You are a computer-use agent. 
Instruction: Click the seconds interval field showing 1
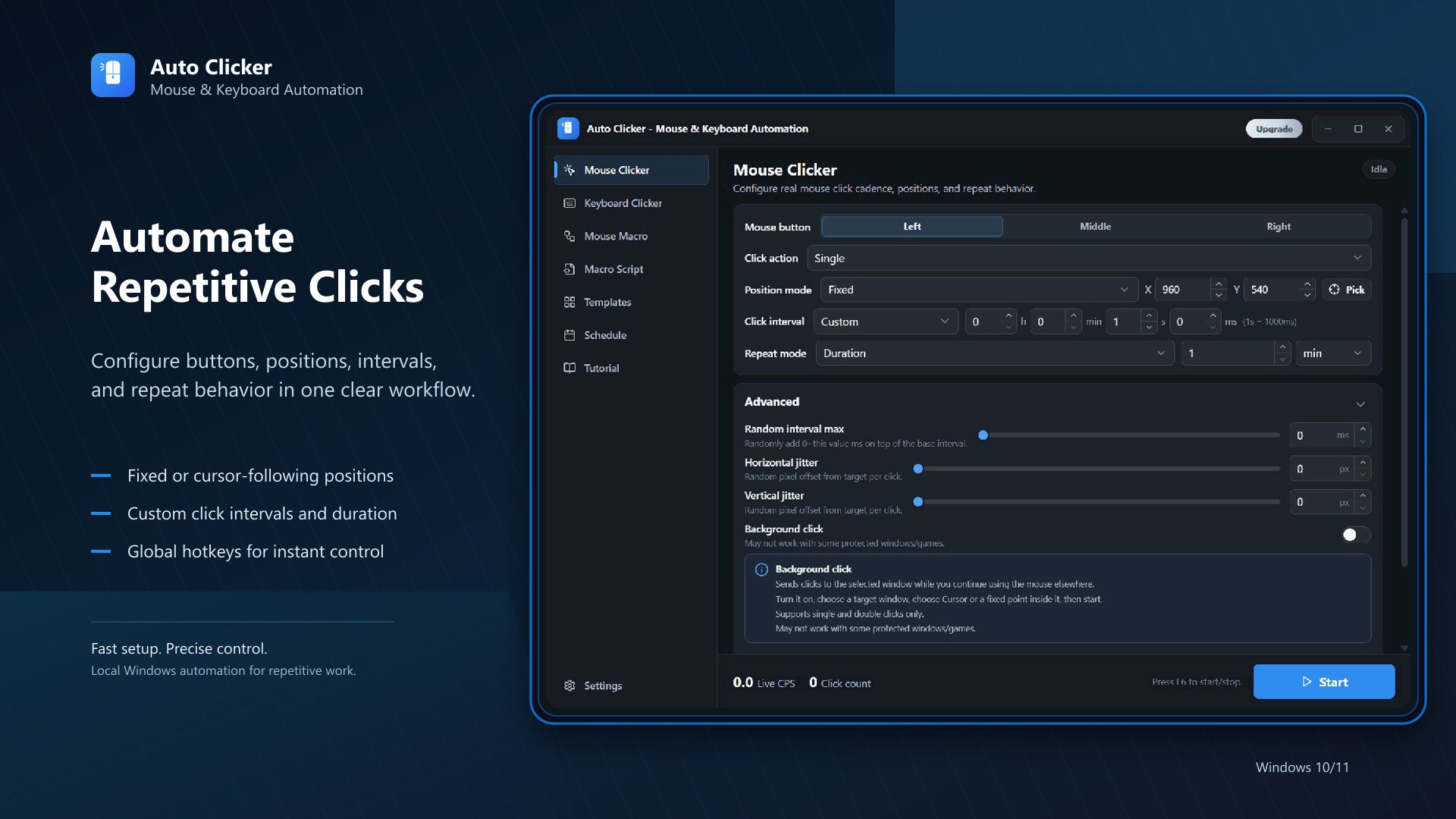1124,322
